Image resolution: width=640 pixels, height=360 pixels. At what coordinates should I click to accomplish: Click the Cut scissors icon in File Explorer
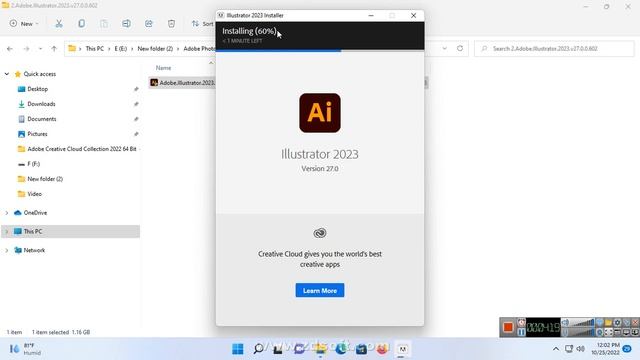pyautogui.click(x=59, y=24)
